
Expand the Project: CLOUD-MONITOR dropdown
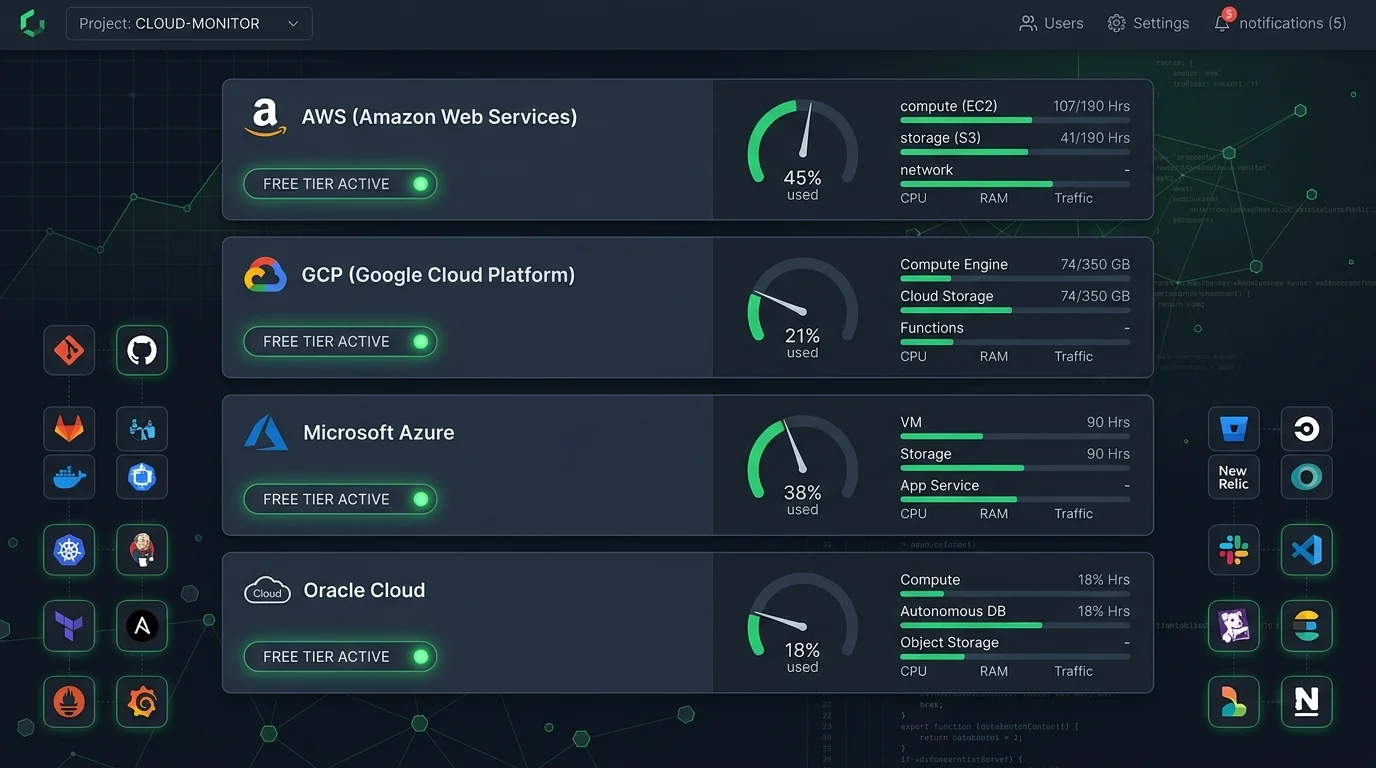[189, 24]
